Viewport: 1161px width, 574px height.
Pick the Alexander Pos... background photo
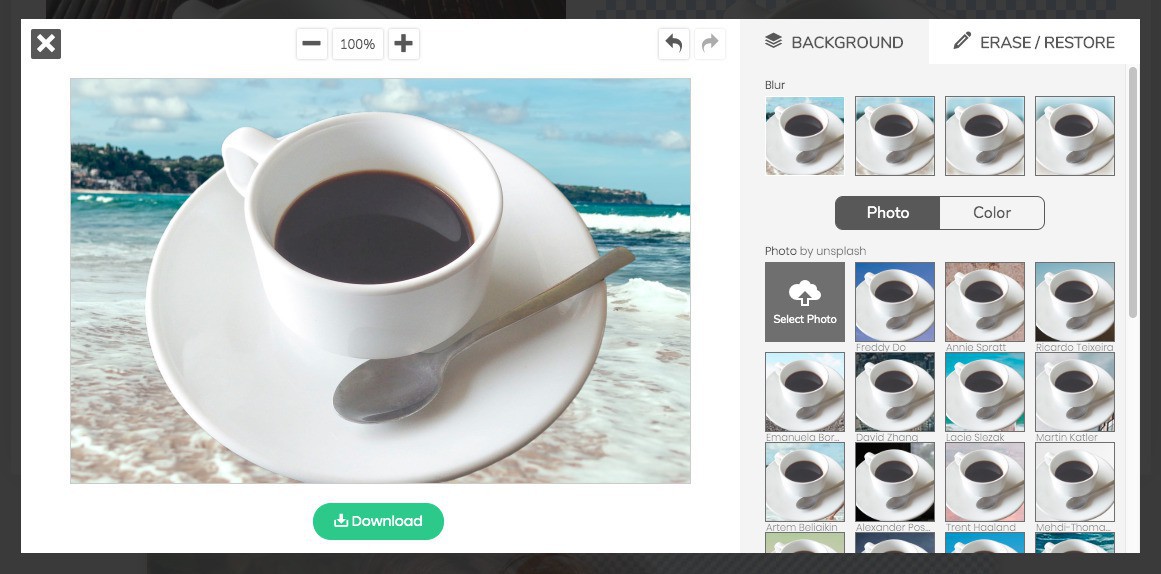(894, 482)
